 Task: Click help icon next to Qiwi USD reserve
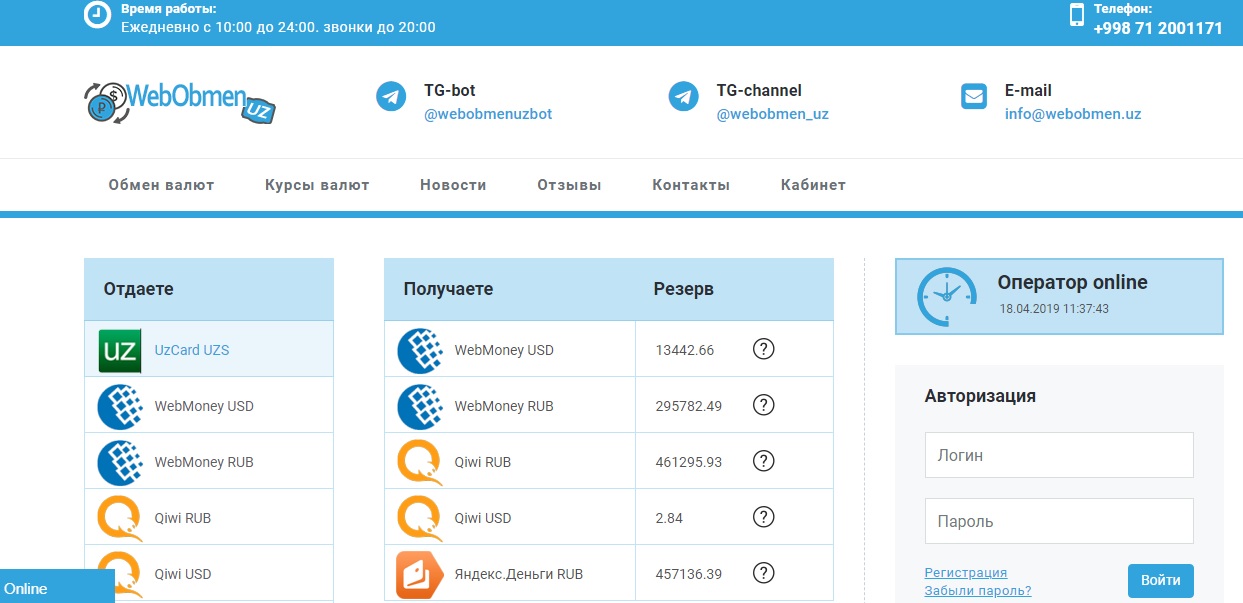coord(763,517)
